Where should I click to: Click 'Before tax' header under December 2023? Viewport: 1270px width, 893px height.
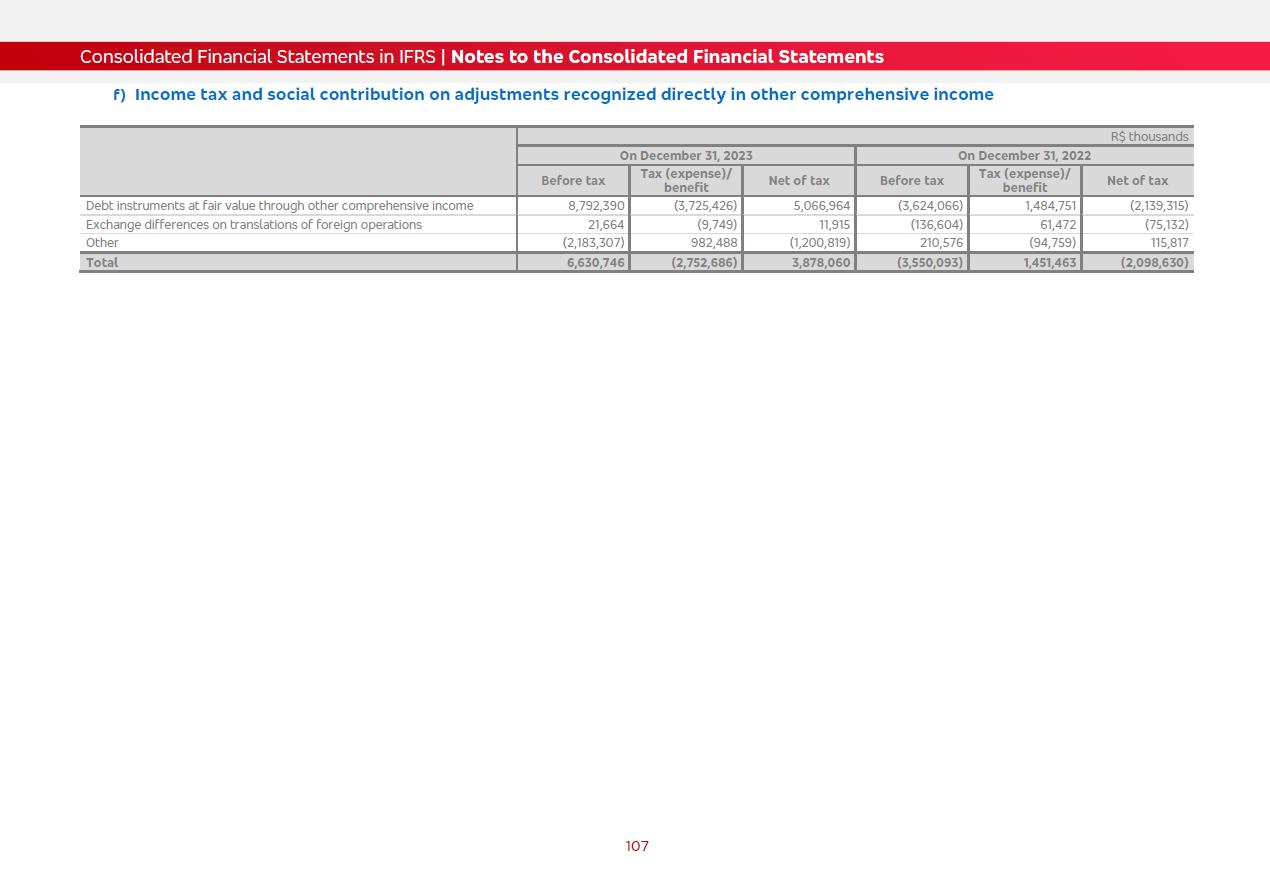coord(573,181)
